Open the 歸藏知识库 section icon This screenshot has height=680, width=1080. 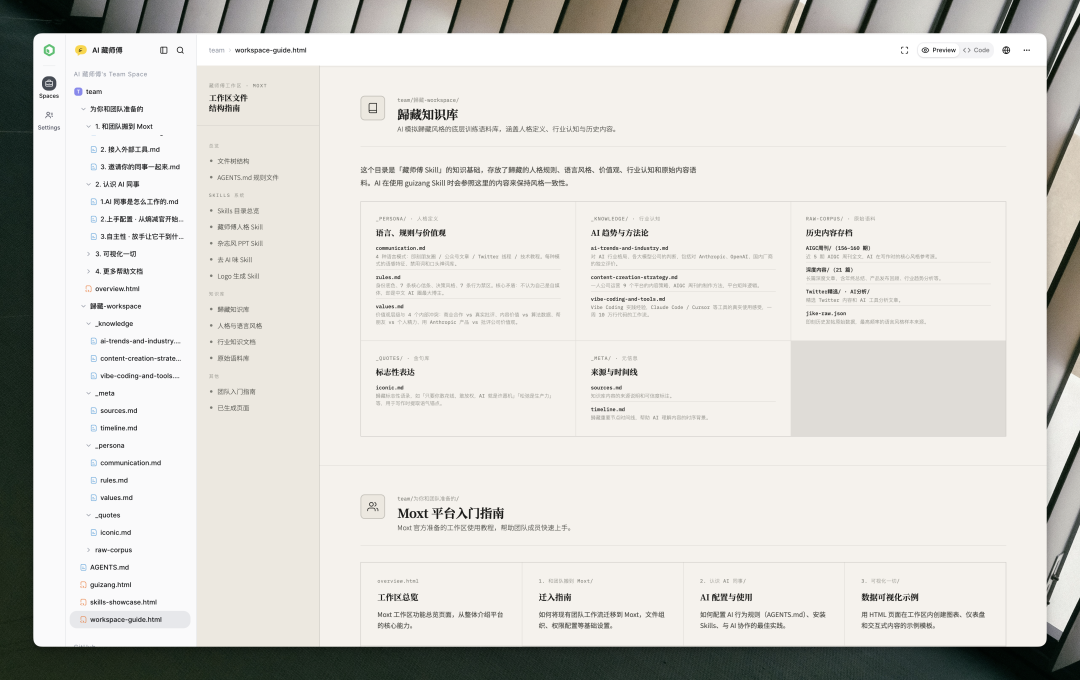tap(372, 107)
